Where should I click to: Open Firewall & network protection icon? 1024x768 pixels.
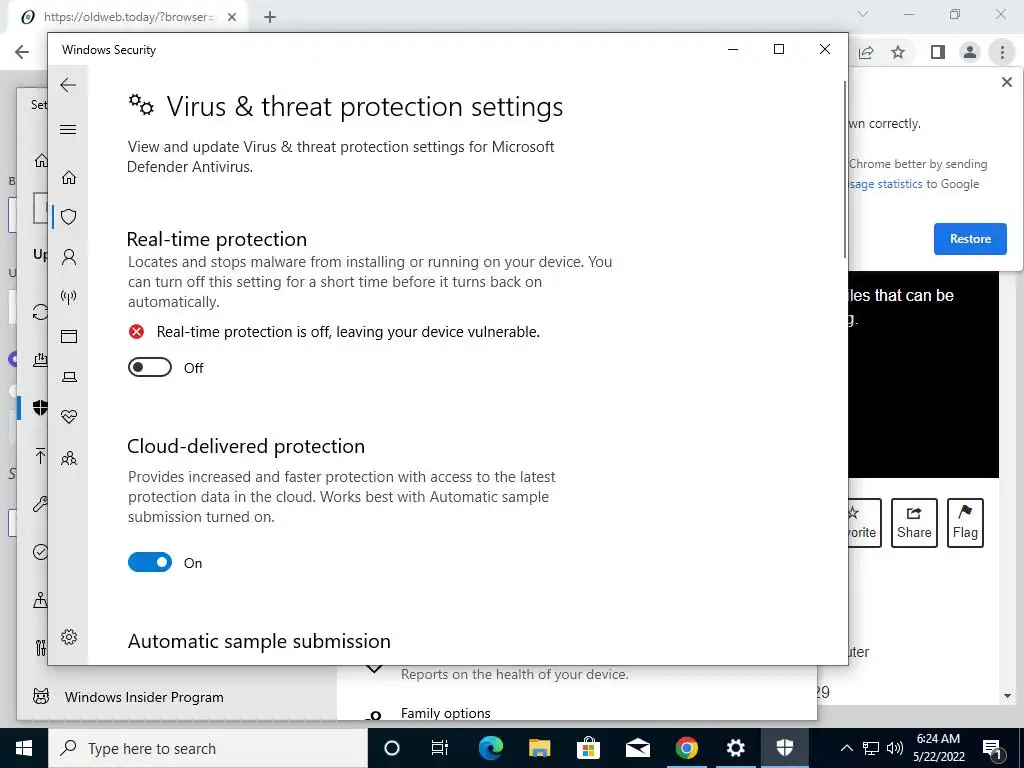click(69, 297)
